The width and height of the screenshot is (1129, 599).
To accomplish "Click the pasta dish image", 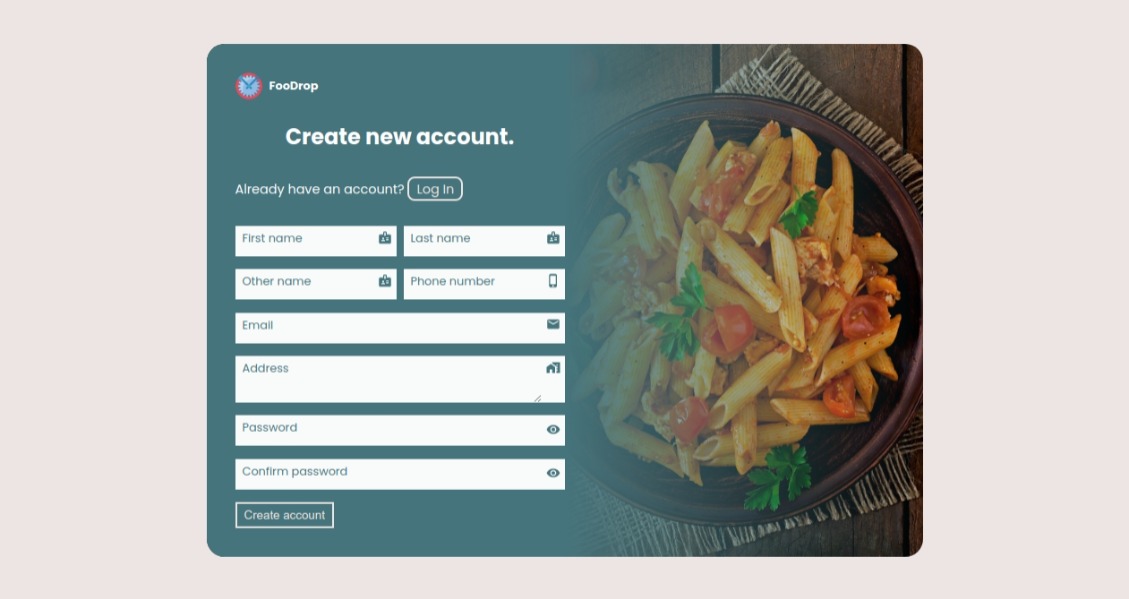I will point(747,300).
